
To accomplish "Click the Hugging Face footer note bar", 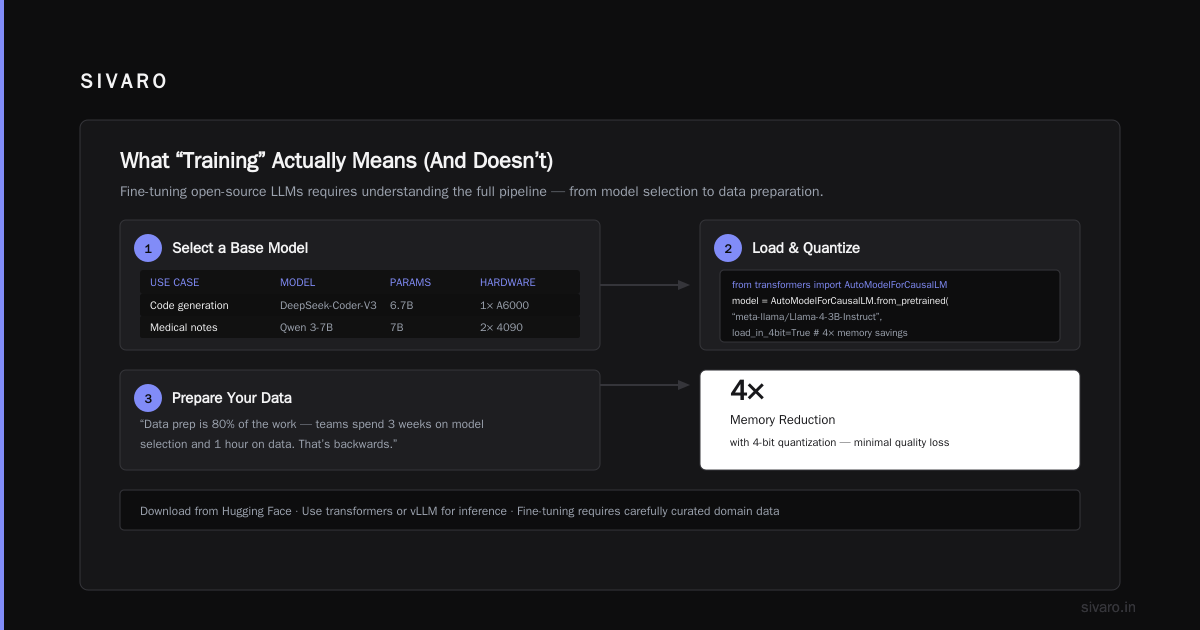I will [x=600, y=510].
